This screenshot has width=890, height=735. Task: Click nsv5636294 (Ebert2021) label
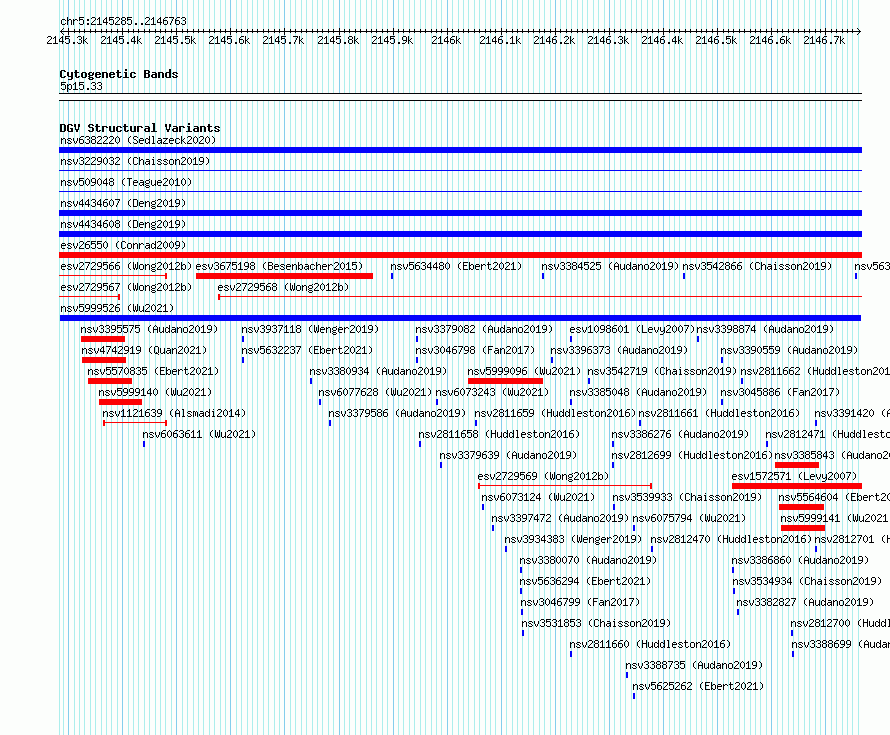point(586,581)
